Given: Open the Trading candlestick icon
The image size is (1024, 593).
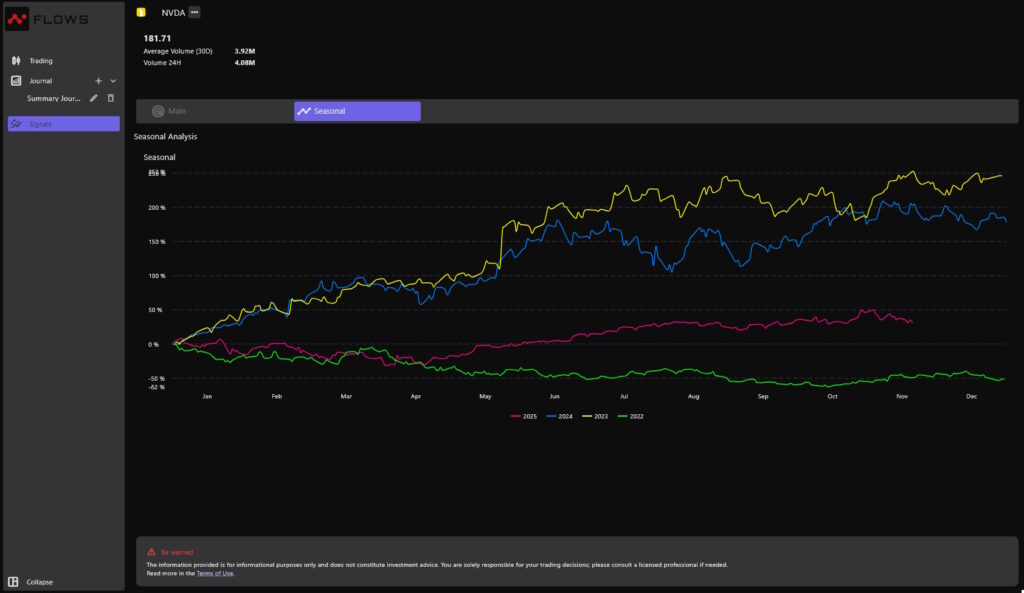Looking at the screenshot, I should point(15,61).
